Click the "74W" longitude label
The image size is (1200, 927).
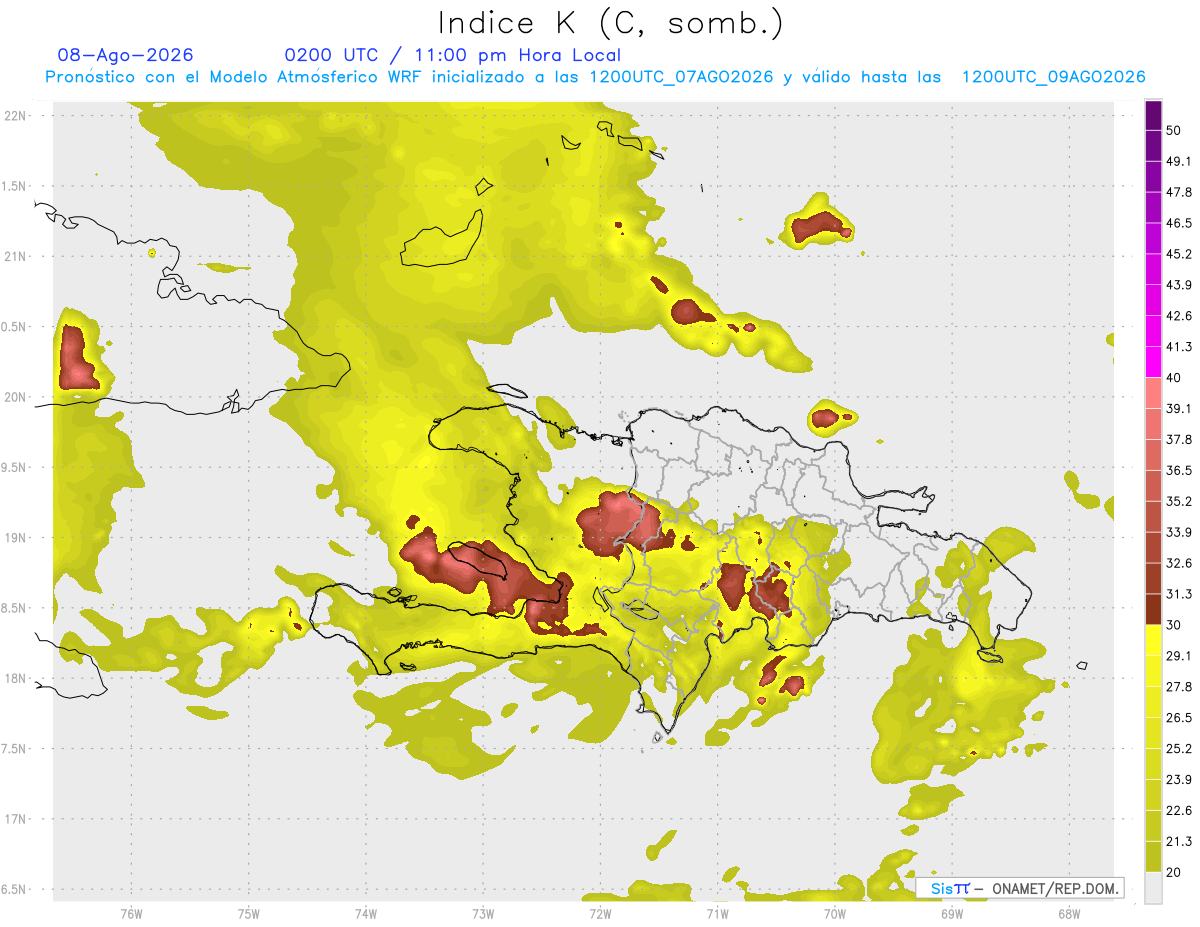coord(365,914)
